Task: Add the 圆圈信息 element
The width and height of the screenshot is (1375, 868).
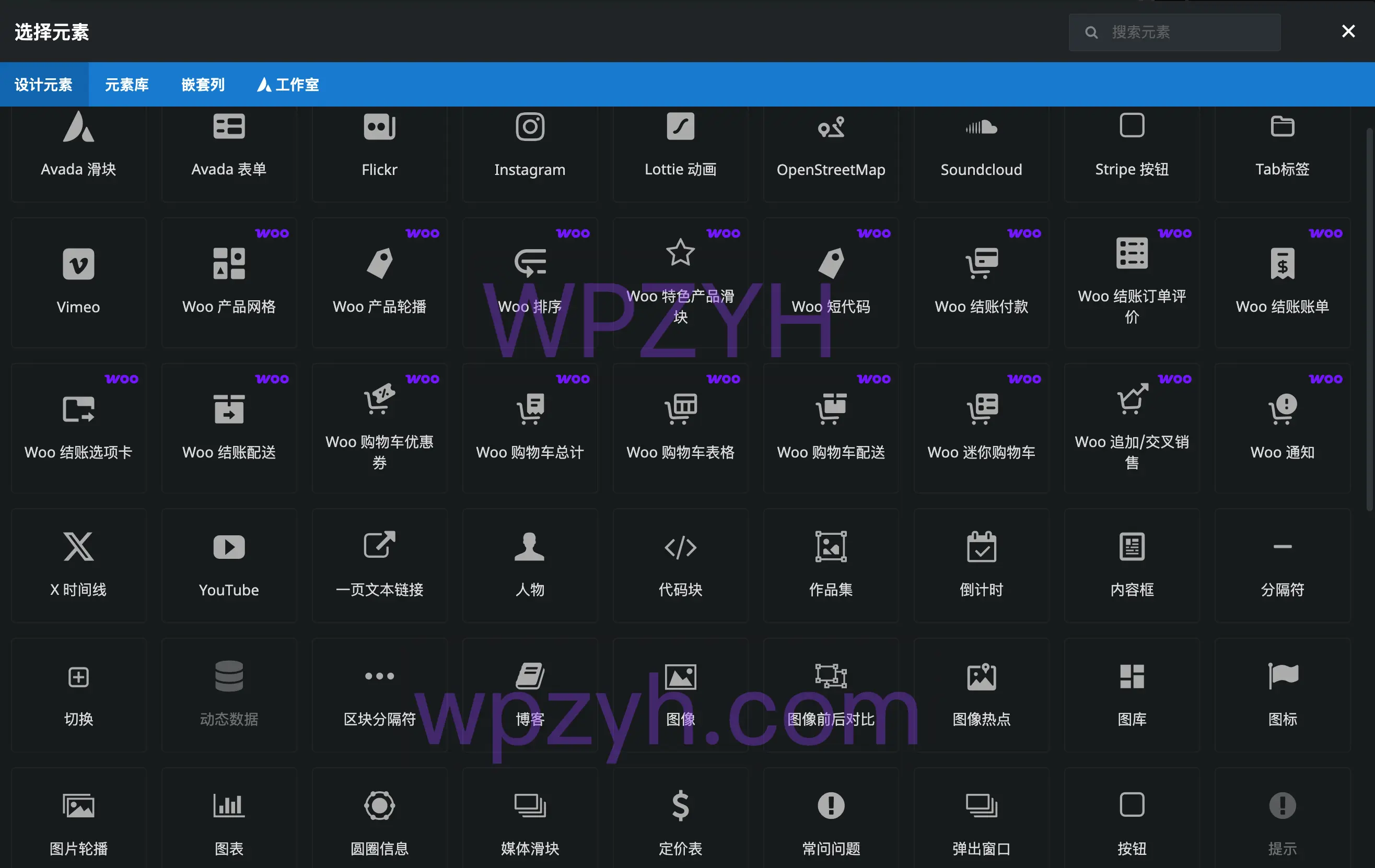Action: 379,818
